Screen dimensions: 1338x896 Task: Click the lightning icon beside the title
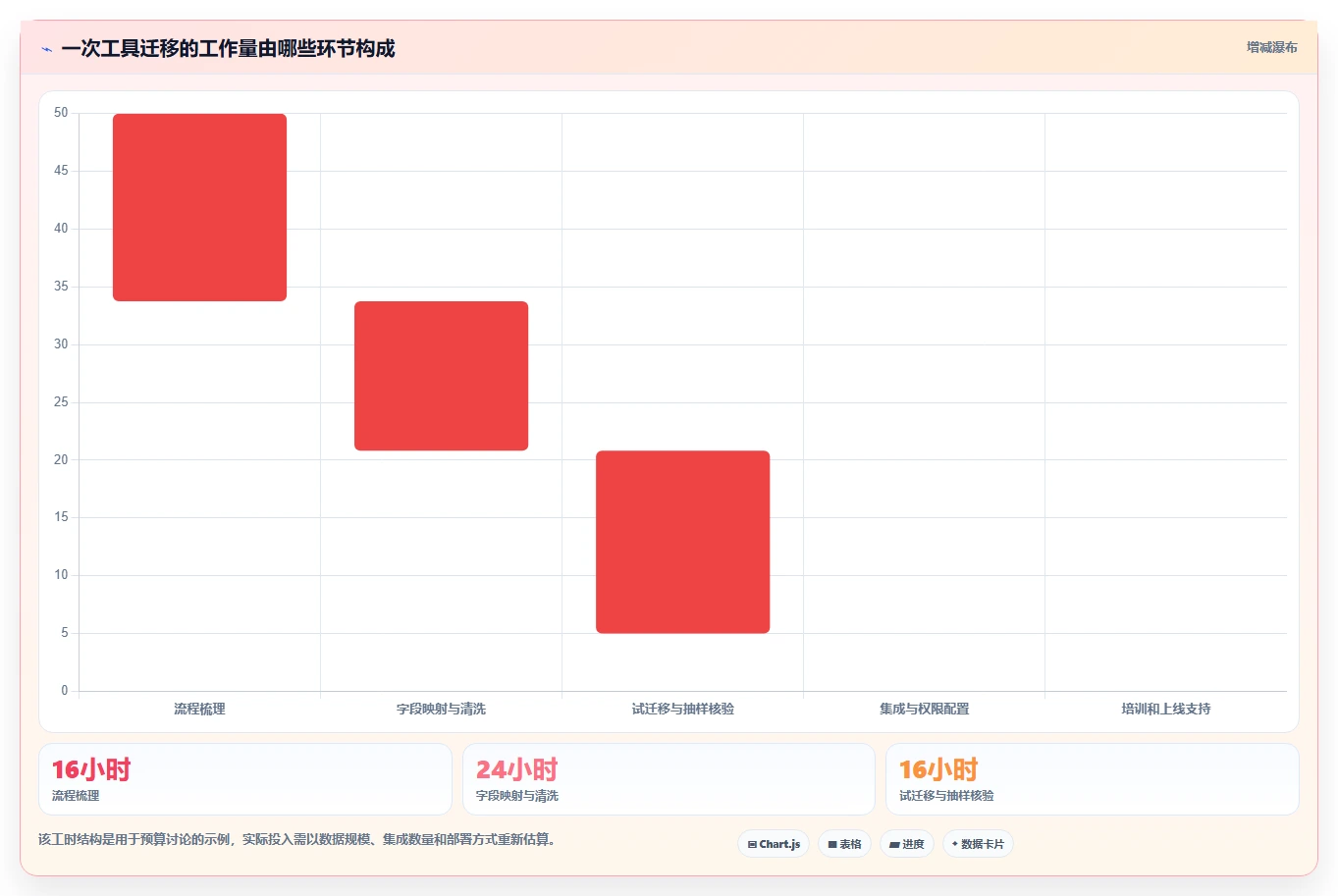[x=47, y=49]
